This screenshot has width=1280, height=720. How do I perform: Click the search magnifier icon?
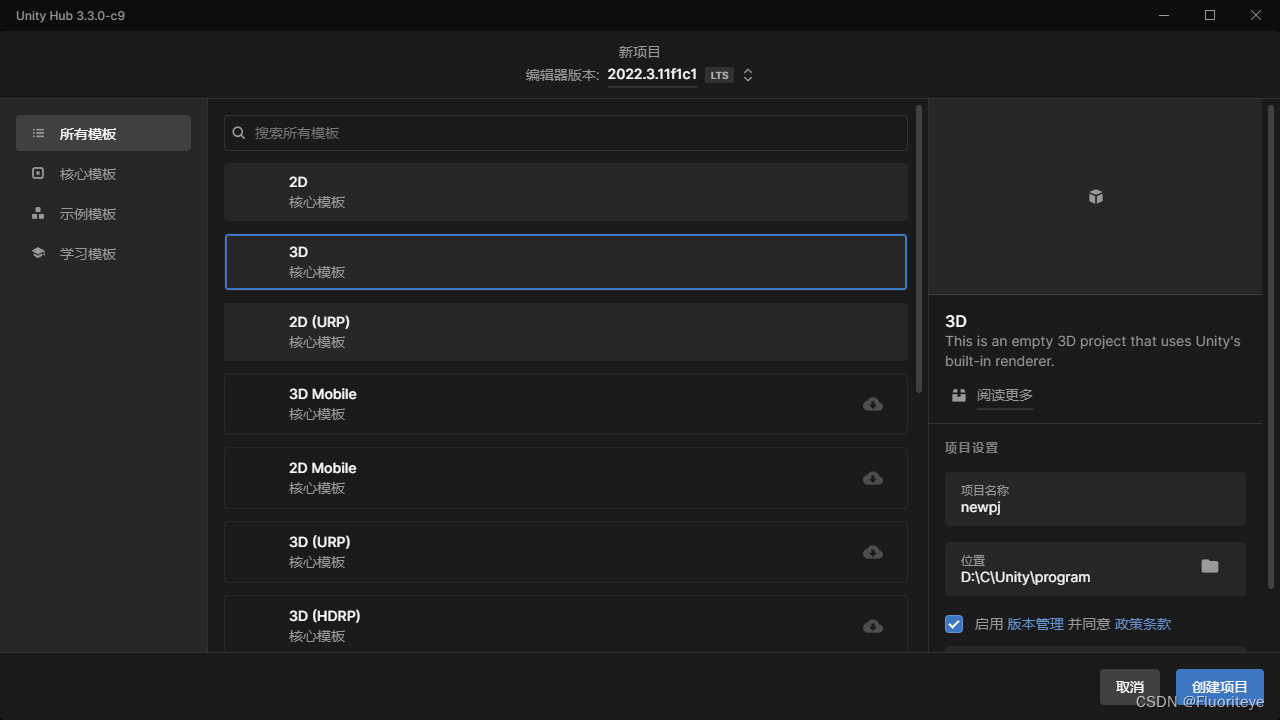239,133
